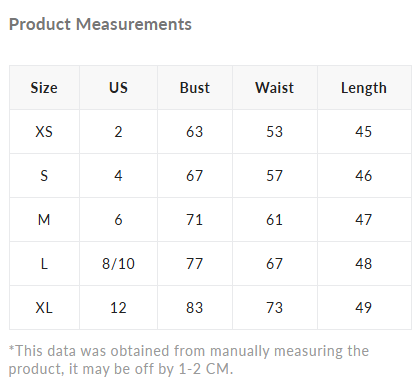Click the 8/10 US size cell
419x377 pixels.
118,264
